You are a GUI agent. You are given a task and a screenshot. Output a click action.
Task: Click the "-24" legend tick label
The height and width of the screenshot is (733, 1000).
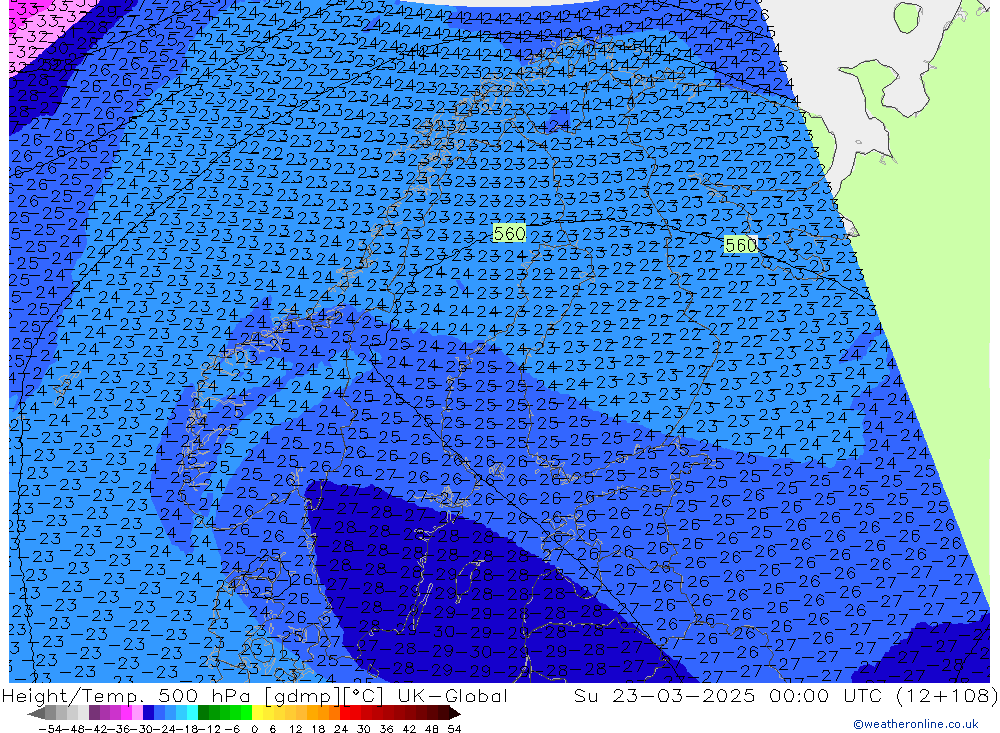click(167, 729)
